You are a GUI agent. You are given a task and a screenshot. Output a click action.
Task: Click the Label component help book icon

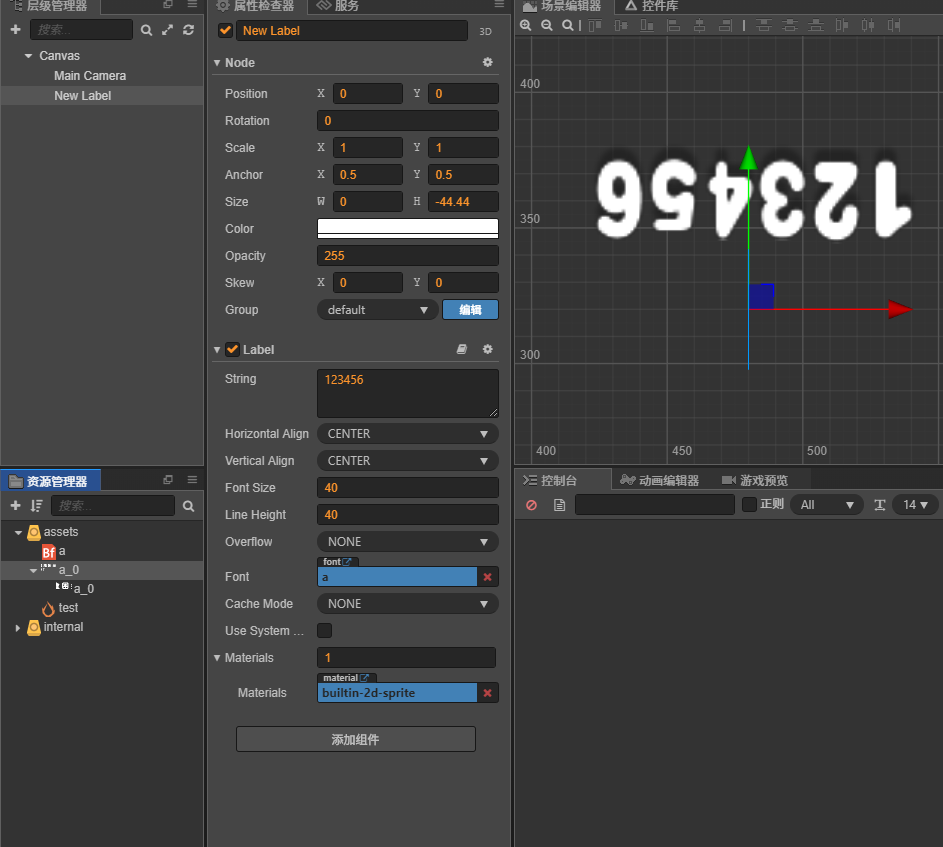coord(461,349)
